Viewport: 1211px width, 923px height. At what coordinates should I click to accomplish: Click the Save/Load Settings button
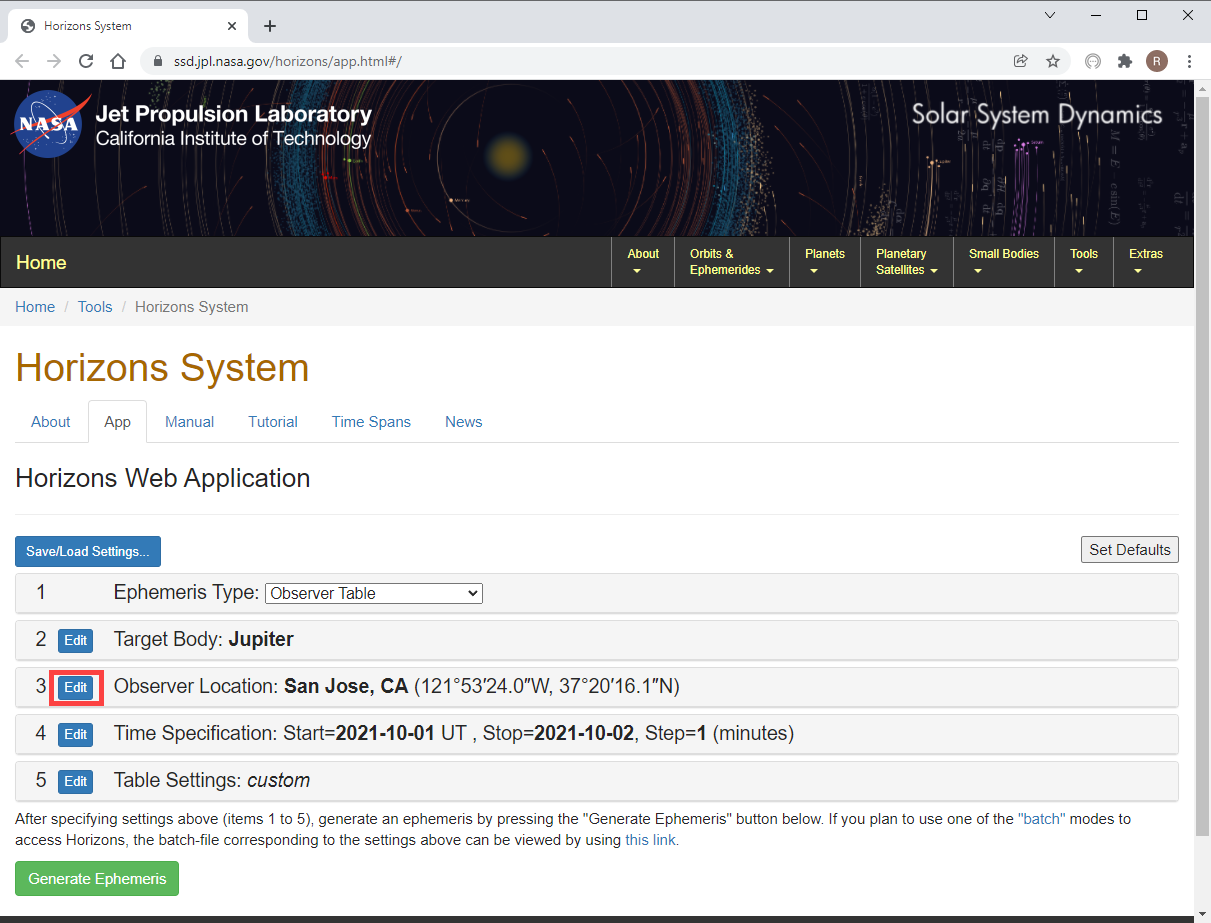[x=88, y=552]
